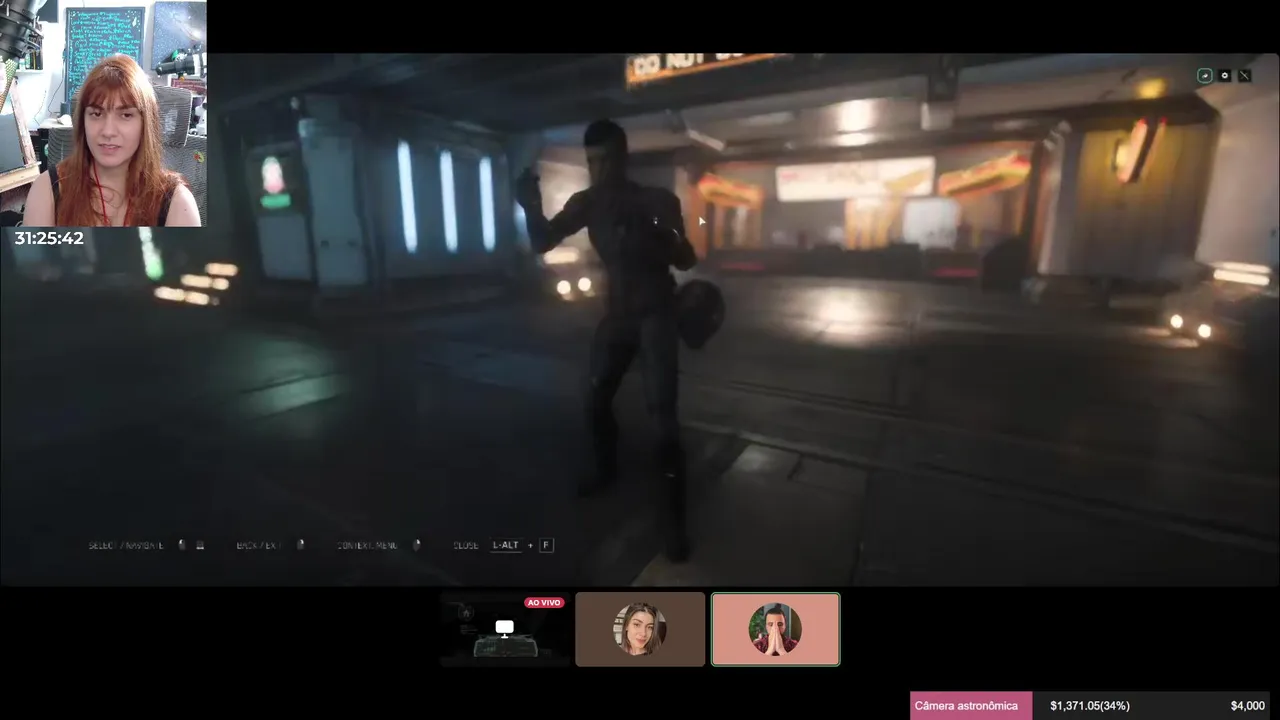Image resolution: width=1280 pixels, height=720 pixels.
Task: Click the SELECT / NAVIGATE hint text
Action: (x=126, y=545)
